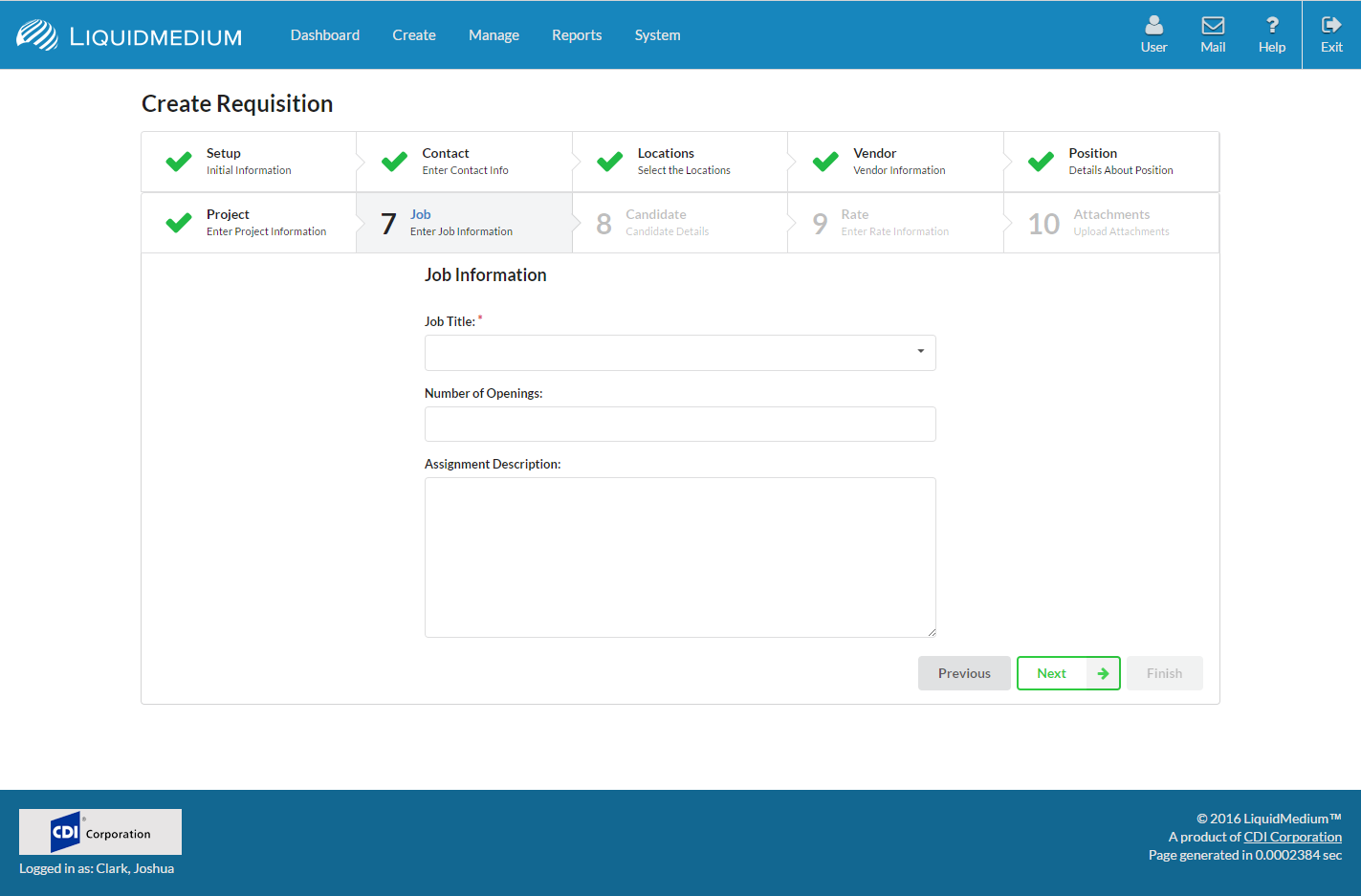Click the green arrow on Next button
Image resolution: width=1361 pixels, height=896 pixels.
tap(1103, 673)
